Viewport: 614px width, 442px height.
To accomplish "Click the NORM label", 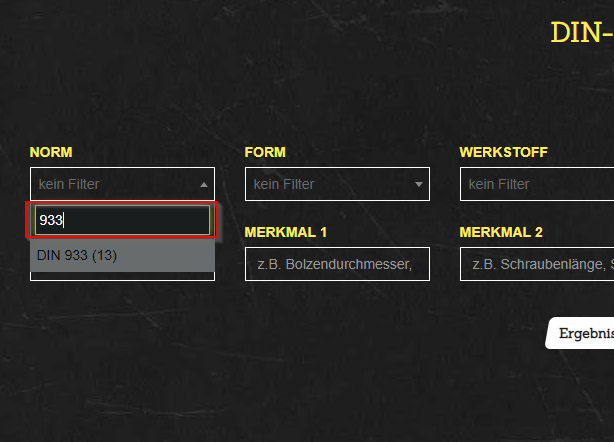I will point(51,152).
